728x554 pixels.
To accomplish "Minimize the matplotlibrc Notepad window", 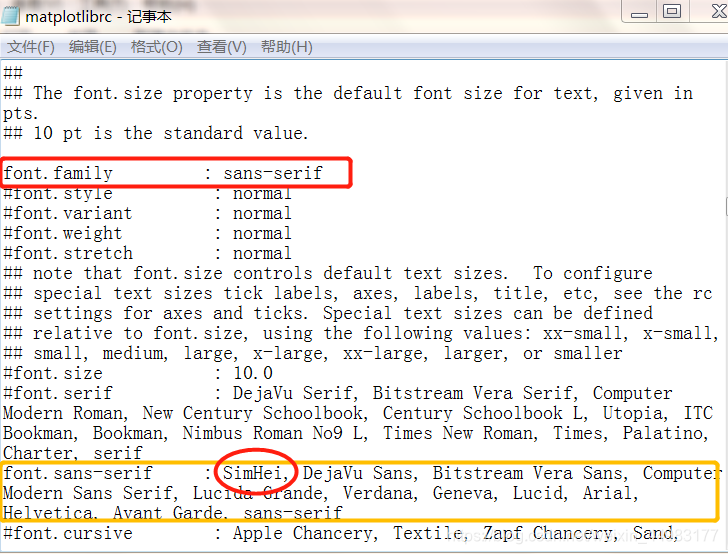I will (639, 11).
